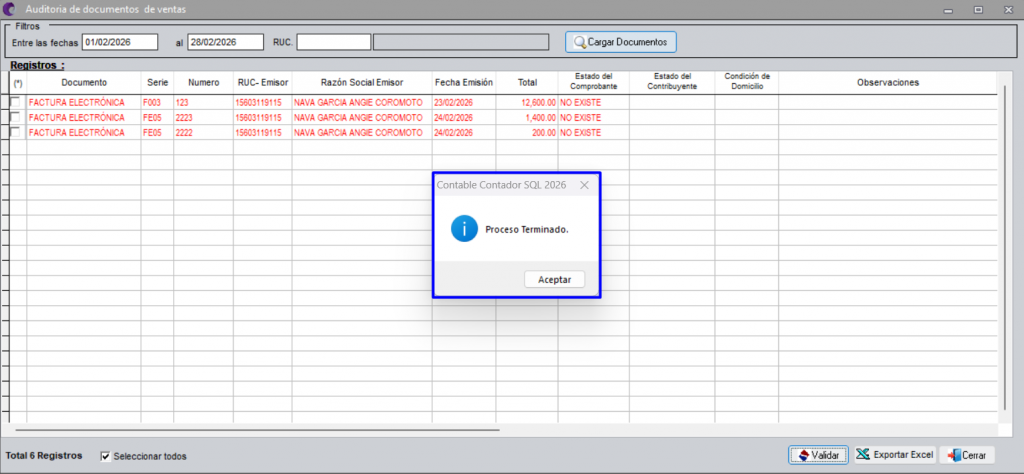
Task: Click the start date field 01/02/2026
Action: tap(120, 42)
